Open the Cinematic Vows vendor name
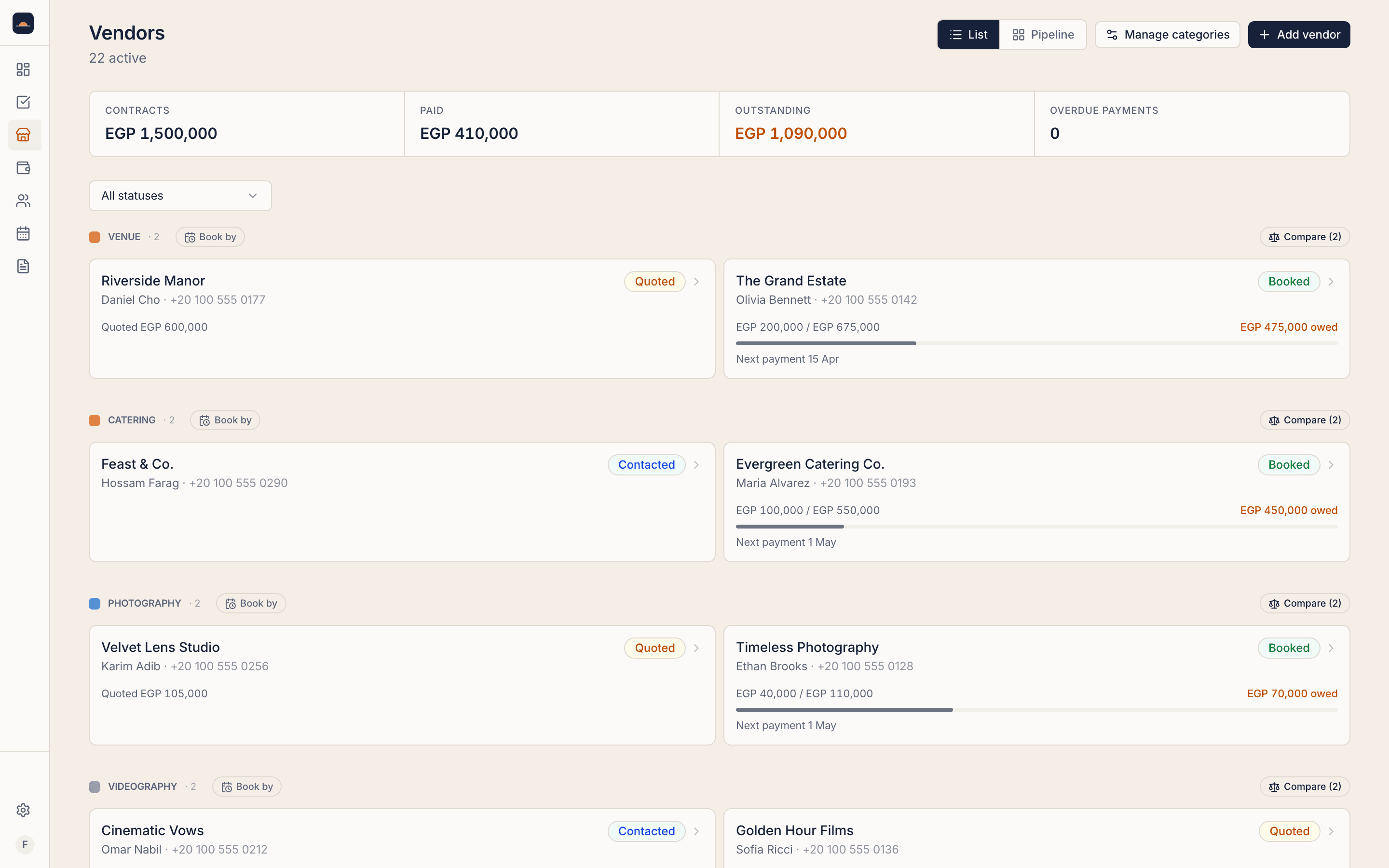1389x868 pixels. coord(153,830)
